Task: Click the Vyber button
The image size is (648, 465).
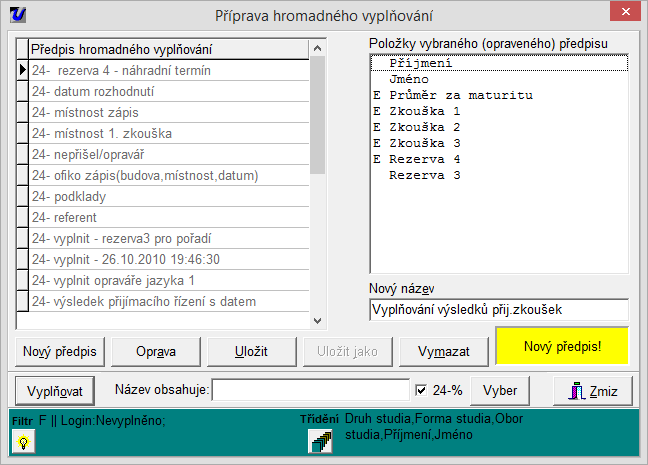Action: click(500, 390)
